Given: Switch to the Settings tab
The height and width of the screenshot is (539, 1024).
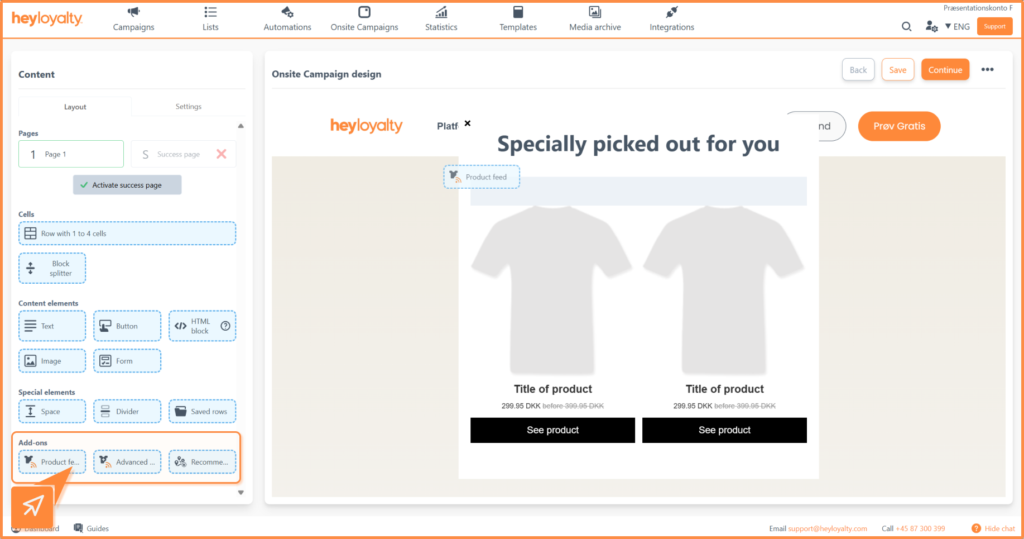Looking at the screenshot, I should click(188, 107).
